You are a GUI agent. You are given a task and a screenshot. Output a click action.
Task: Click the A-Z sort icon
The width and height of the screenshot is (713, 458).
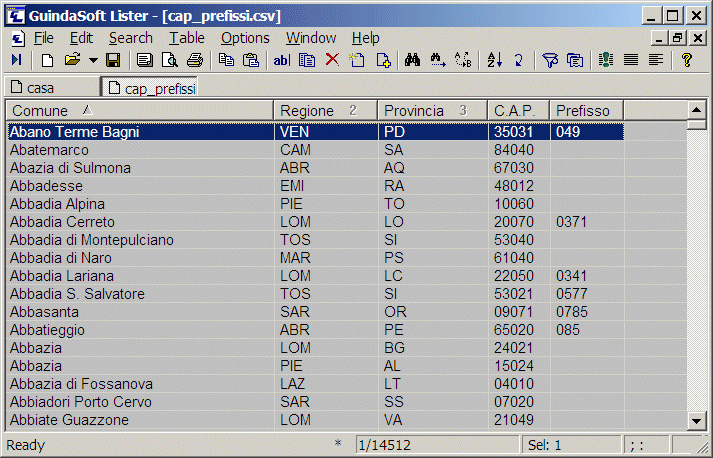(494, 61)
